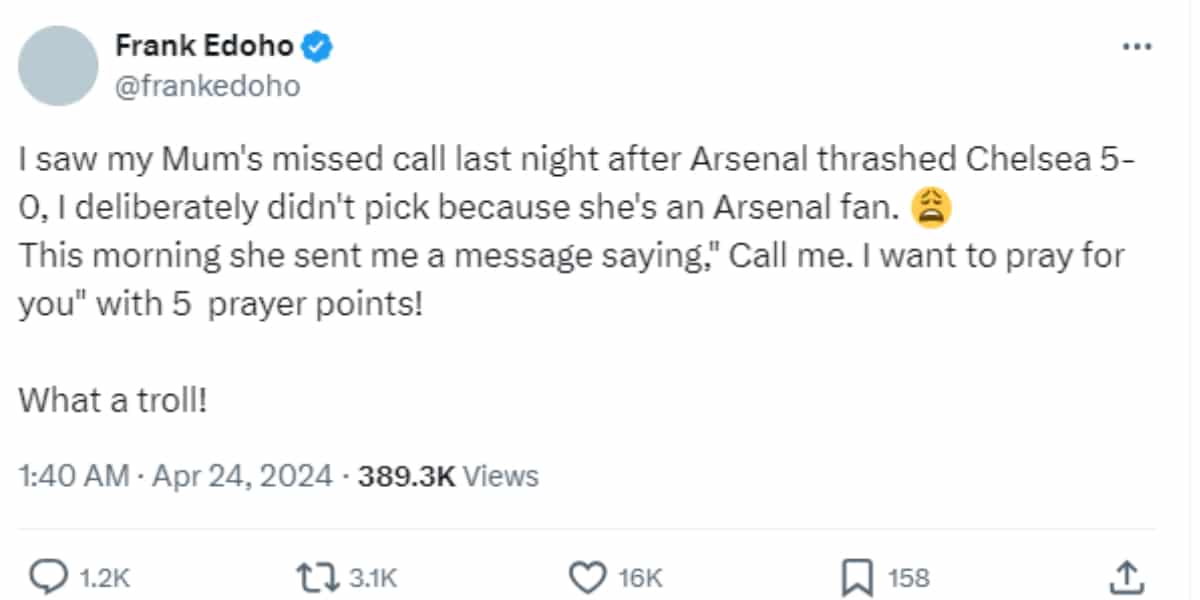
Task: Click the 16K likes count
Action: pos(642,577)
